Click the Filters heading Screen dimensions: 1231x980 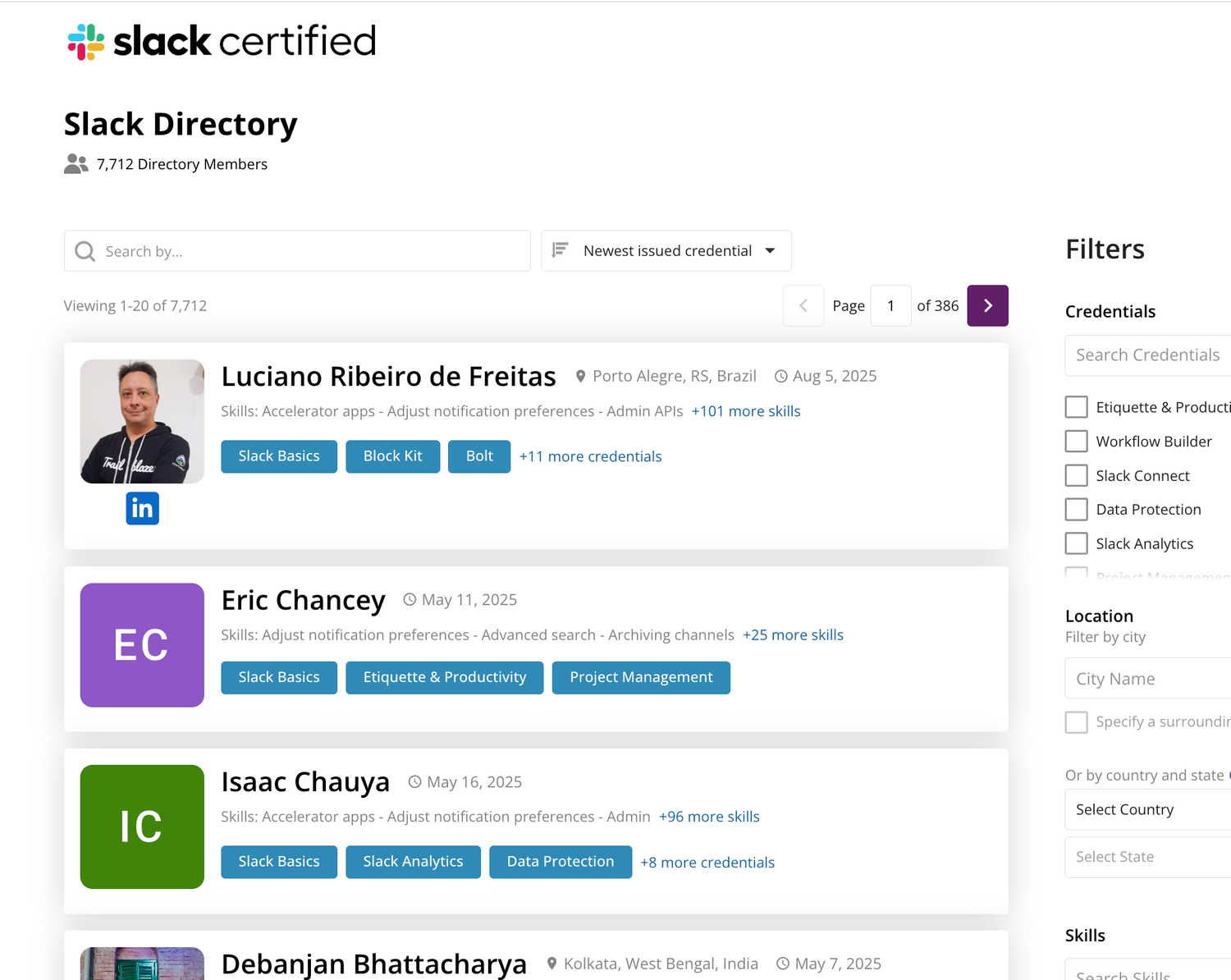click(1105, 249)
